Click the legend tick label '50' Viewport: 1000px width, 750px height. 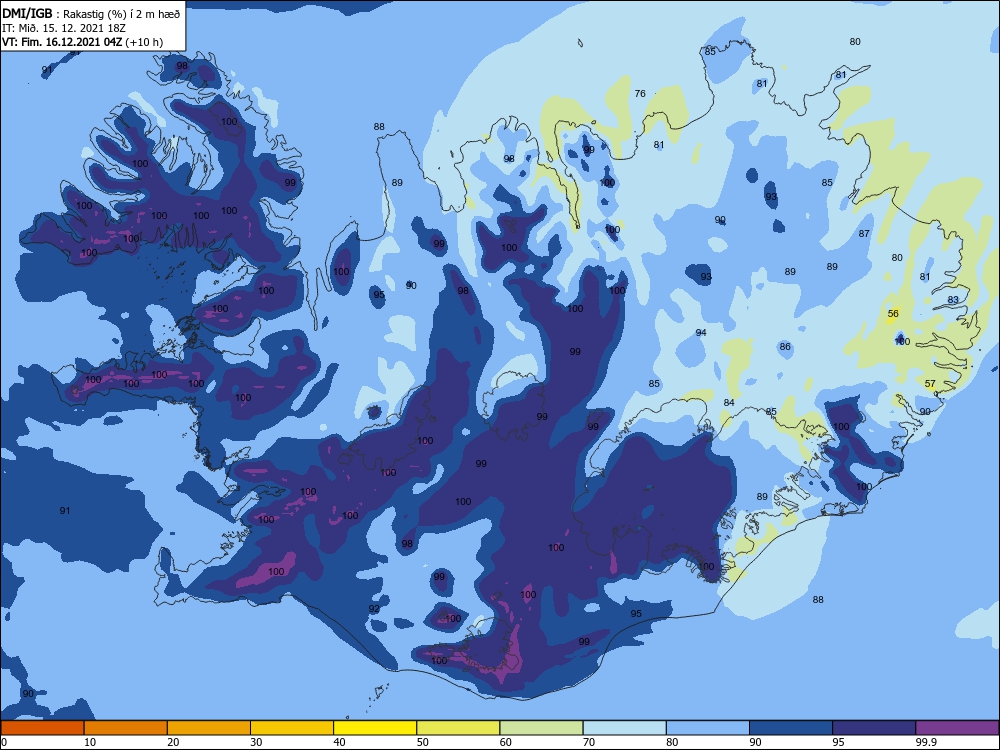422,742
